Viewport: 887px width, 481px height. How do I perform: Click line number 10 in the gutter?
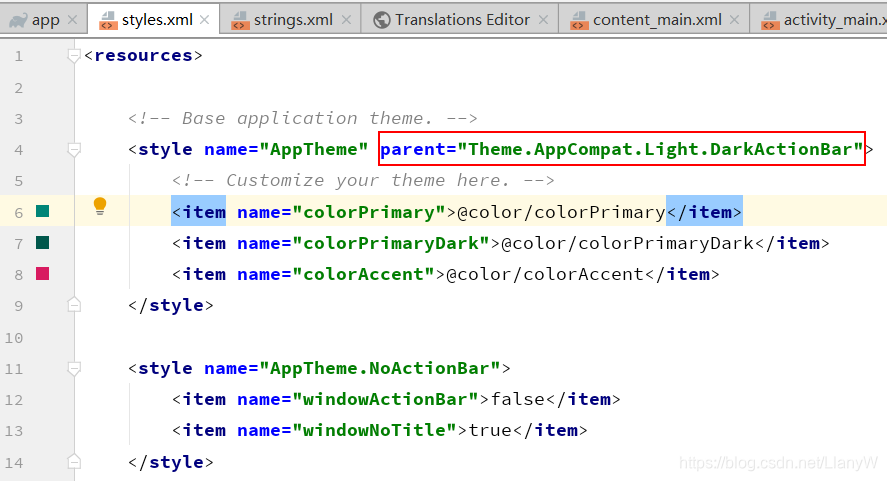point(14,338)
